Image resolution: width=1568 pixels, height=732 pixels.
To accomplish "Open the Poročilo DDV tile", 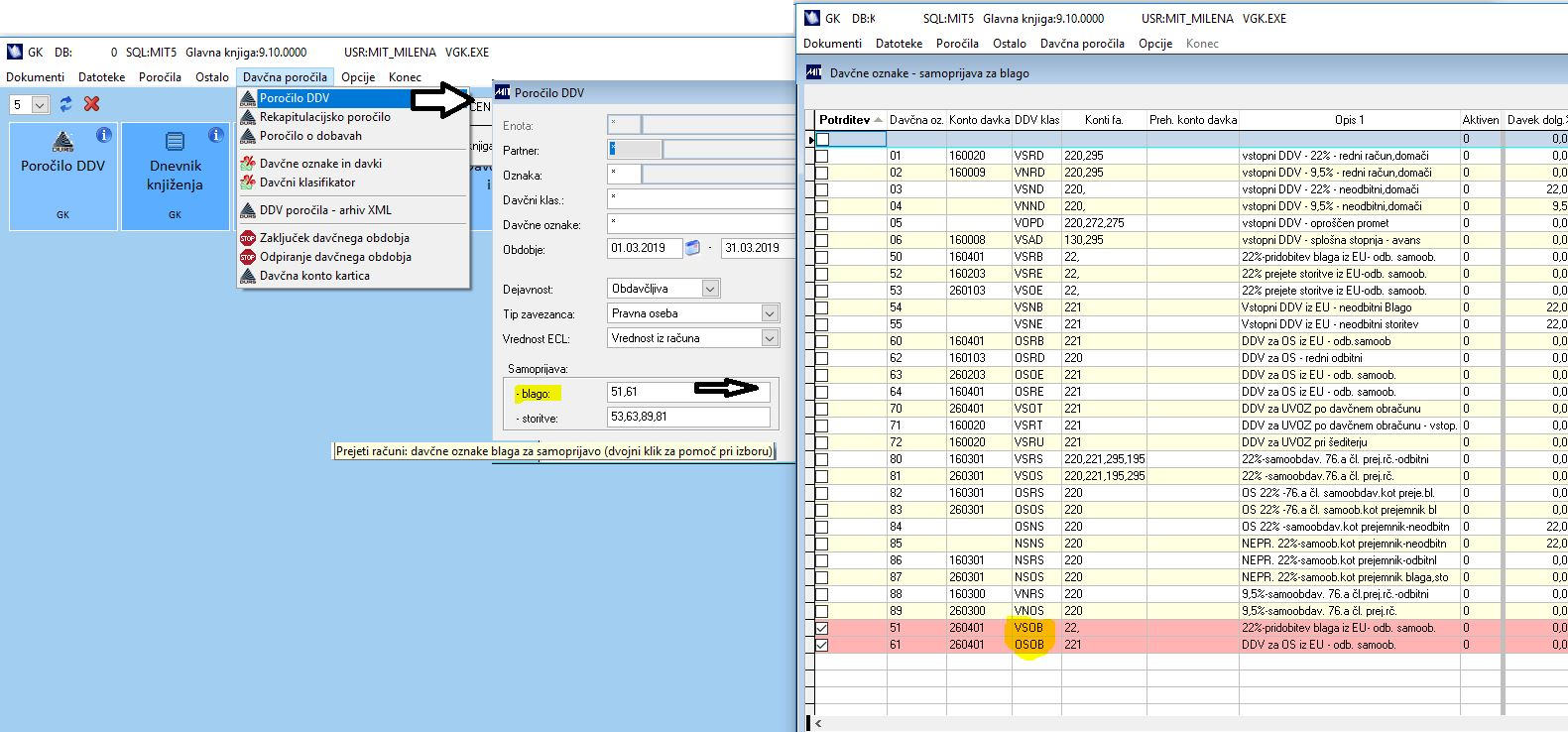I will tap(62, 166).
